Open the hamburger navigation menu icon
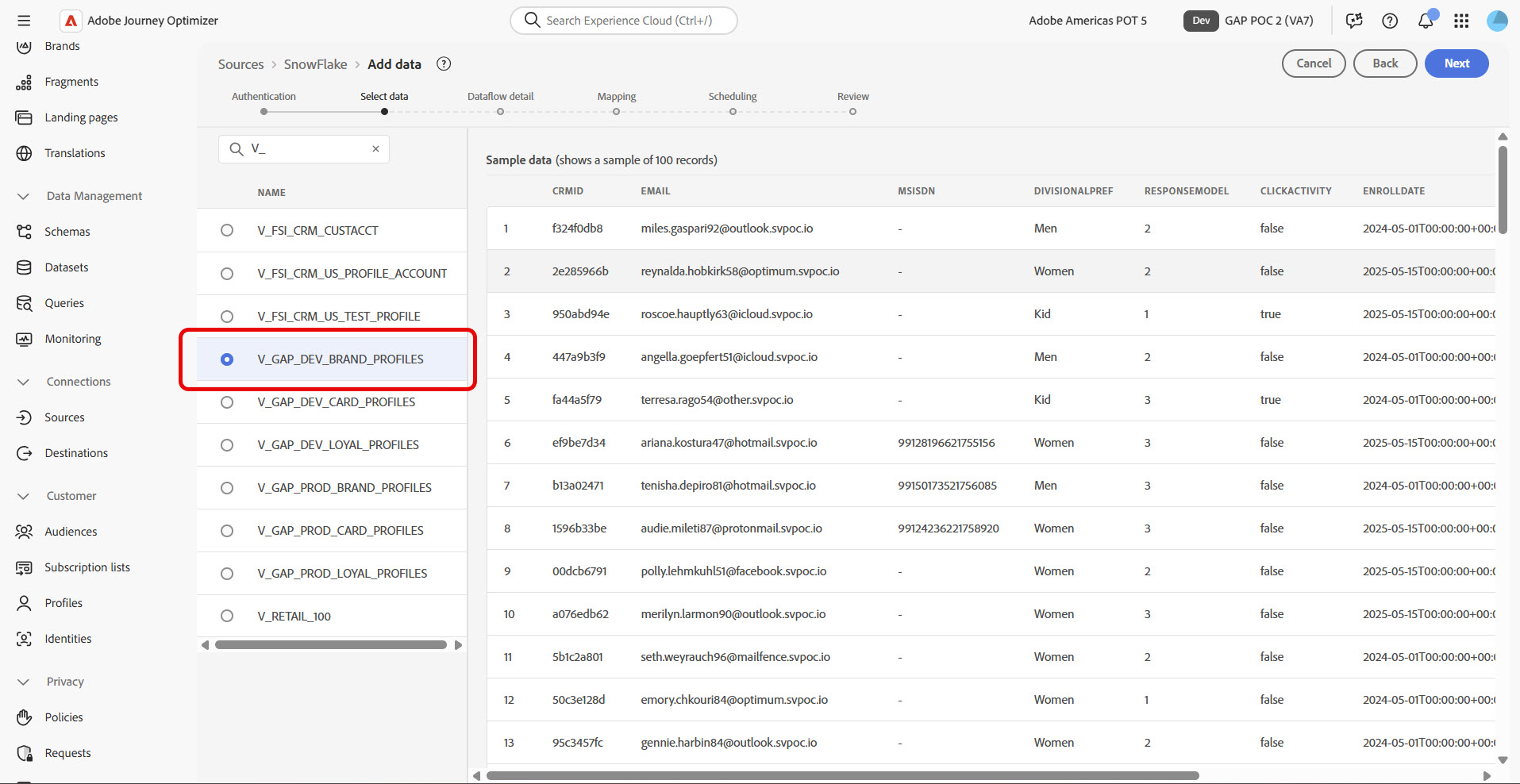The width and height of the screenshot is (1520, 784). click(x=24, y=21)
